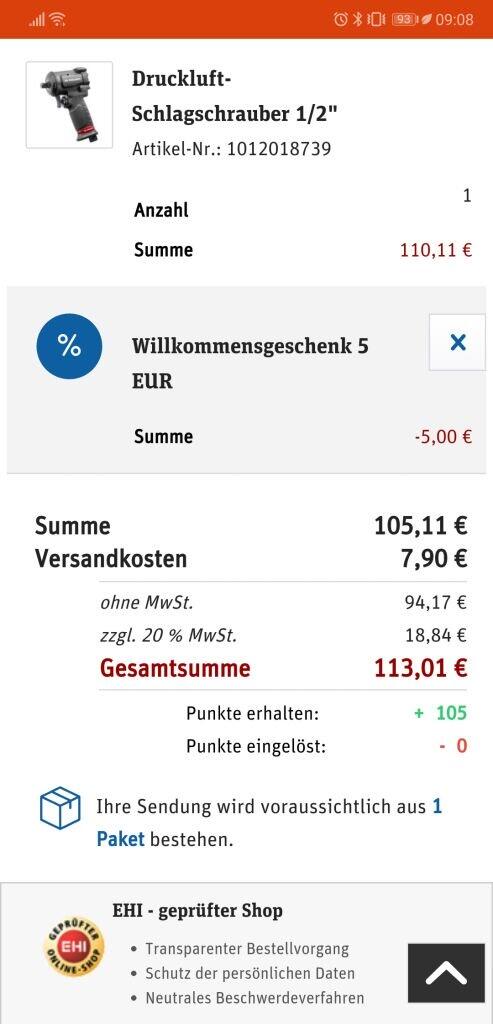Tap the signal strength icon
The width and height of the screenshot is (493, 1024).
pos(37,20)
